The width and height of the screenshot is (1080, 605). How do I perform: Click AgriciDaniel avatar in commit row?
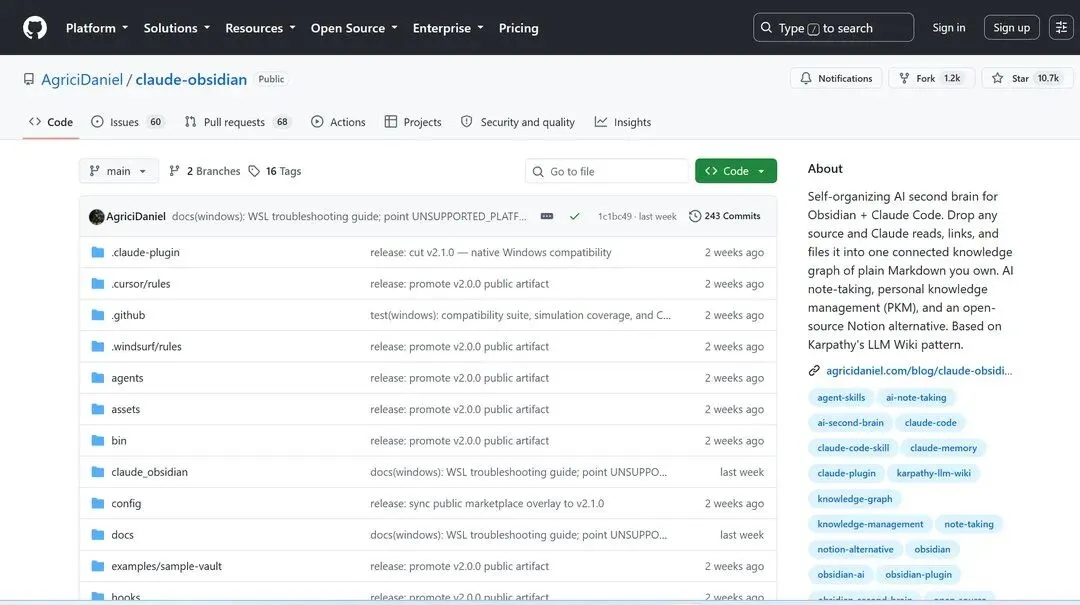click(x=96, y=216)
